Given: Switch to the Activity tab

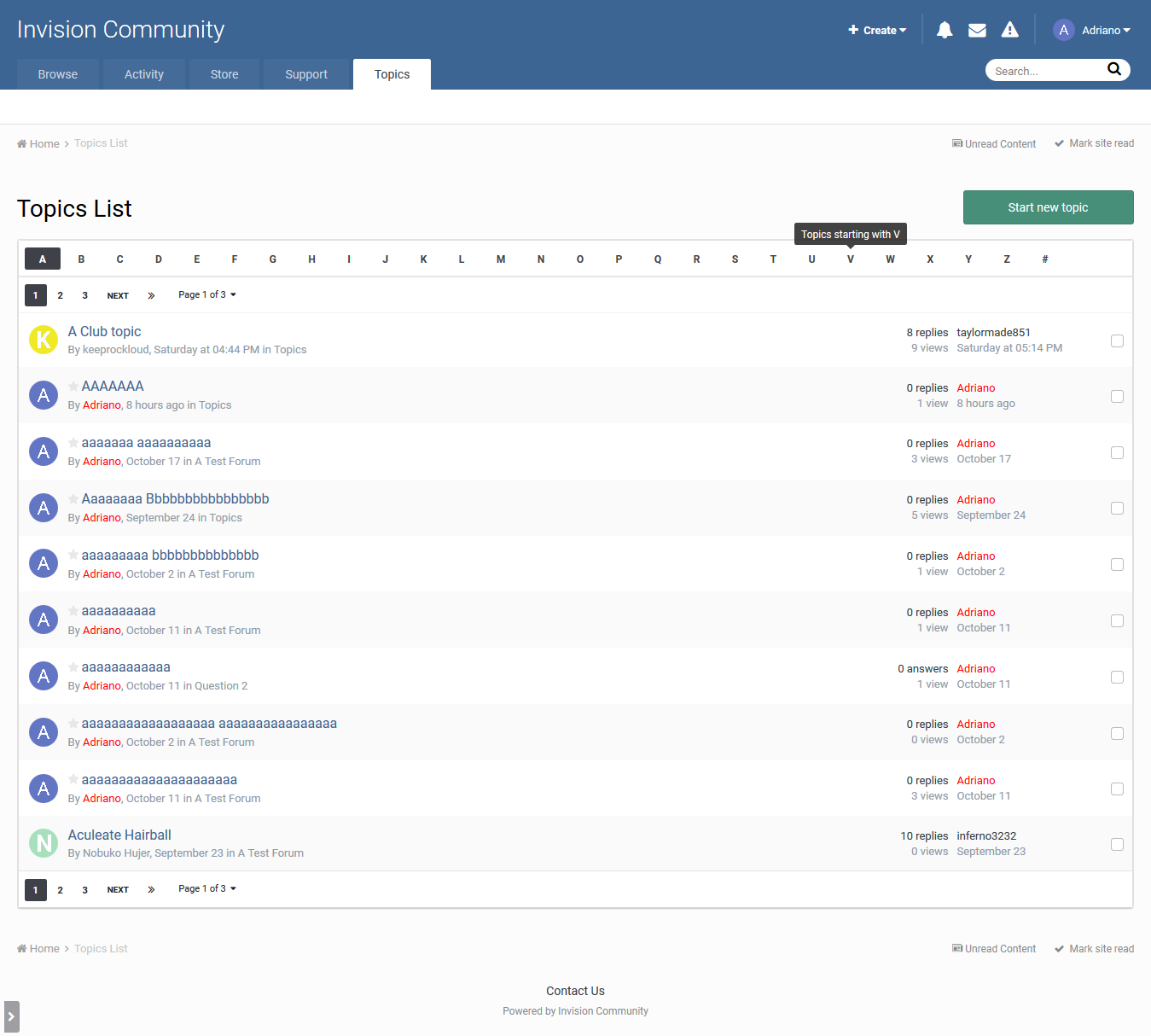Looking at the screenshot, I should coord(144,74).
